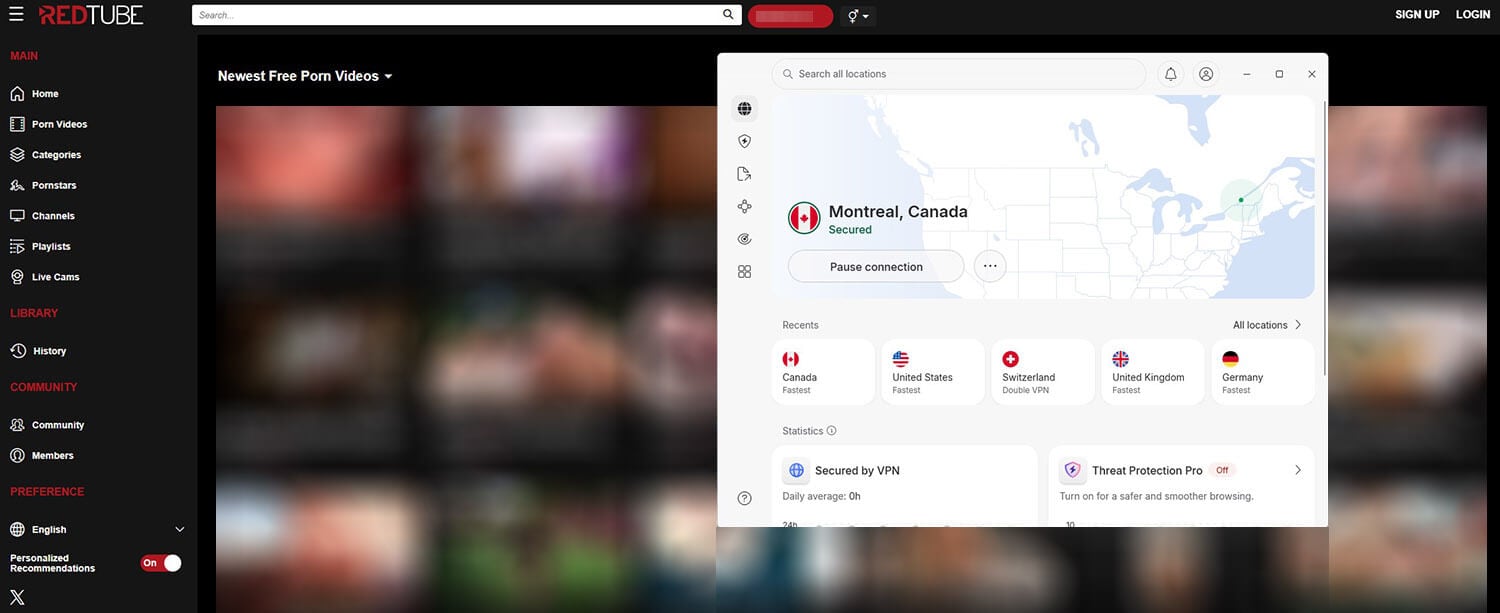Click the Daily average: 0h text

pyautogui.click(x=821, y=496)
